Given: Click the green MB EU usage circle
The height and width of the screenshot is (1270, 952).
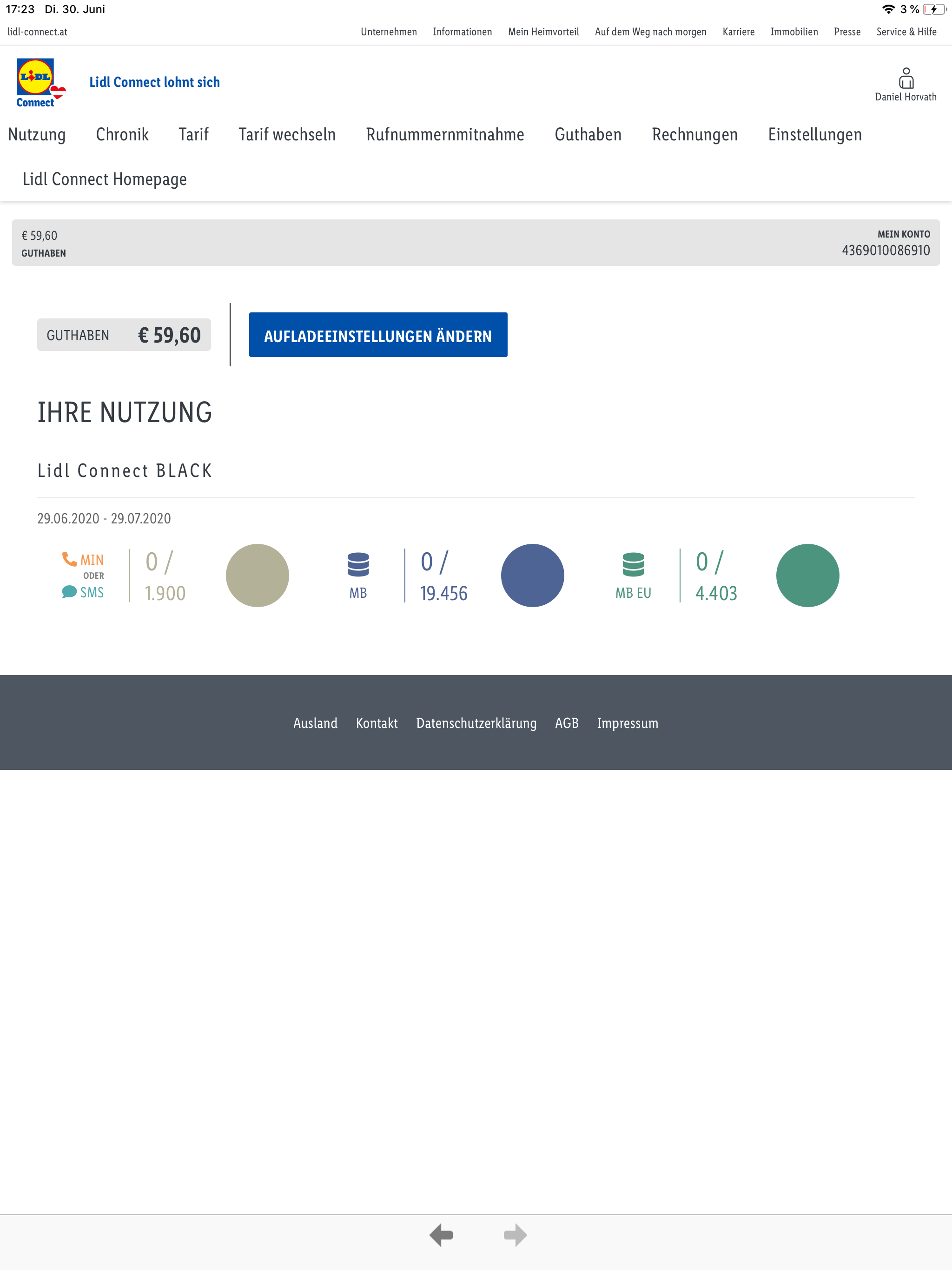Looking at the screenshot, I should pos(807,575).
